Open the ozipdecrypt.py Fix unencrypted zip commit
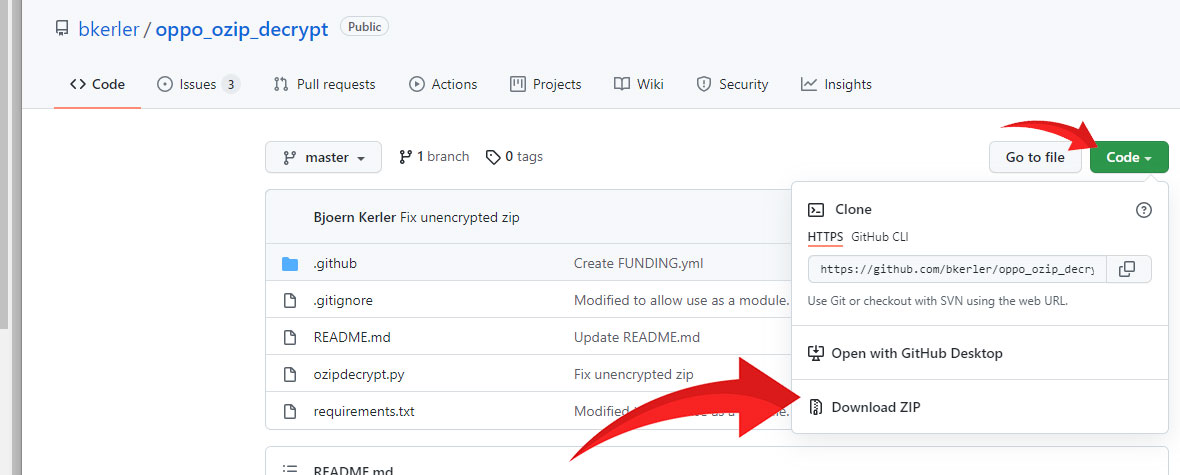This screenshot has height=475, width=1180. [634, 374]
